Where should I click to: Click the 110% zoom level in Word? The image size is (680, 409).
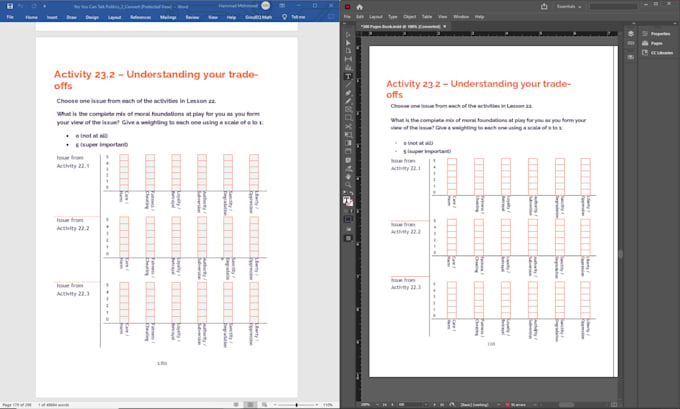[x=328, y=405]
